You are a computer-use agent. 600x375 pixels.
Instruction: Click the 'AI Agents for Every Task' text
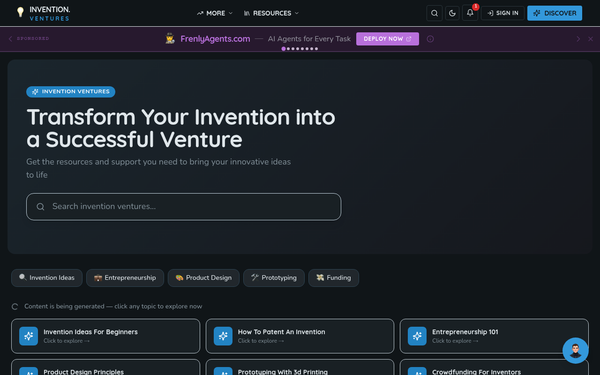[x=309, y=39]
